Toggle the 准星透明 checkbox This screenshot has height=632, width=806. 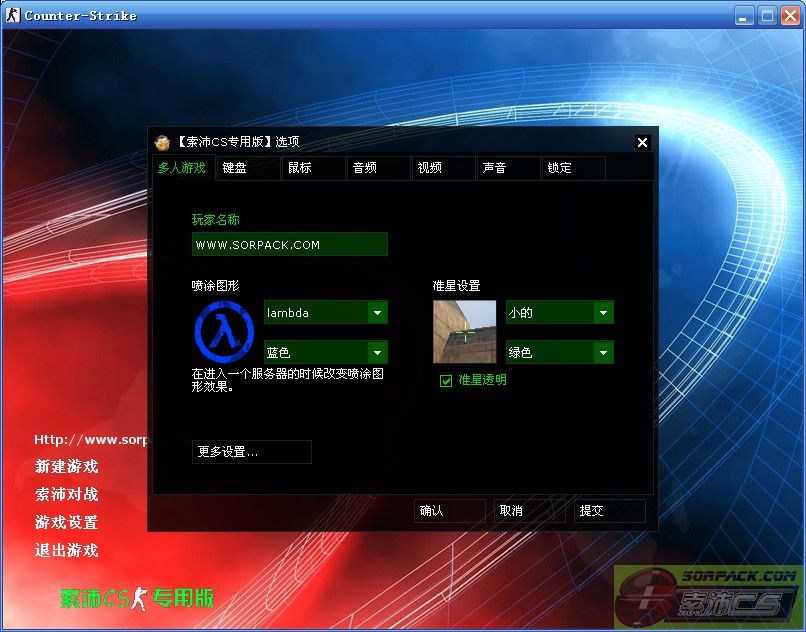pos(446,380)
